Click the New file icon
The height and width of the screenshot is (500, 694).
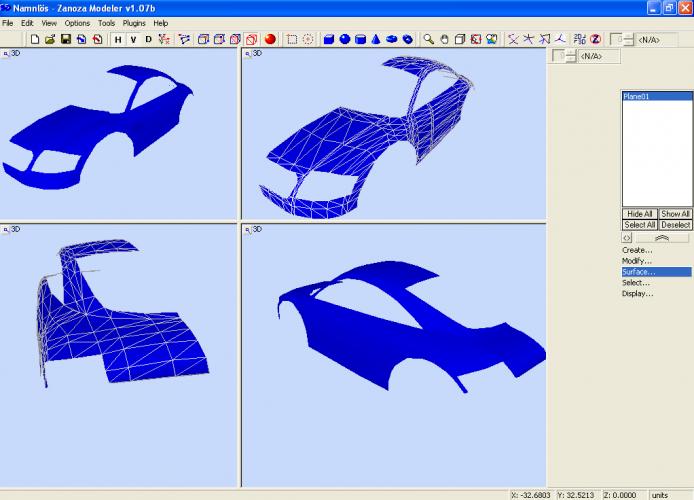(x=35, y=39)
